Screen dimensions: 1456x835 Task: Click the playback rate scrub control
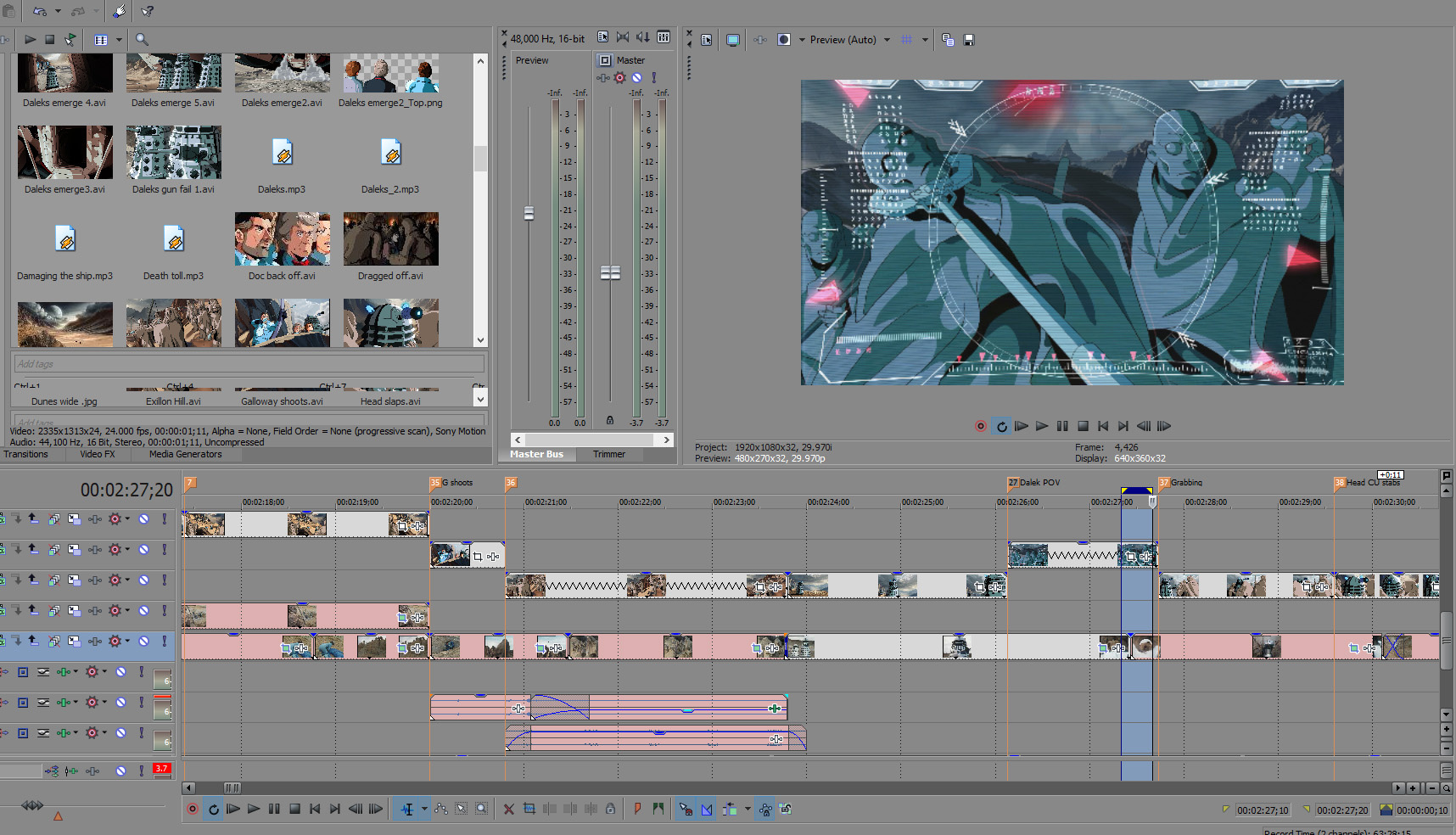click(x=32, y=805)
